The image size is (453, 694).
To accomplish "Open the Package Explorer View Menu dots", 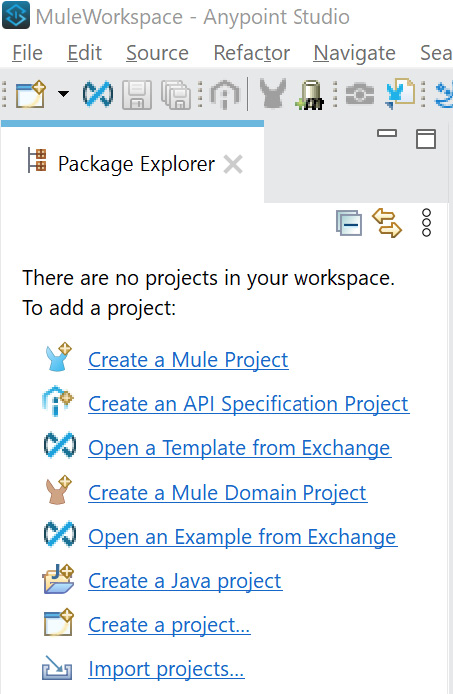I will coord(426,223).
